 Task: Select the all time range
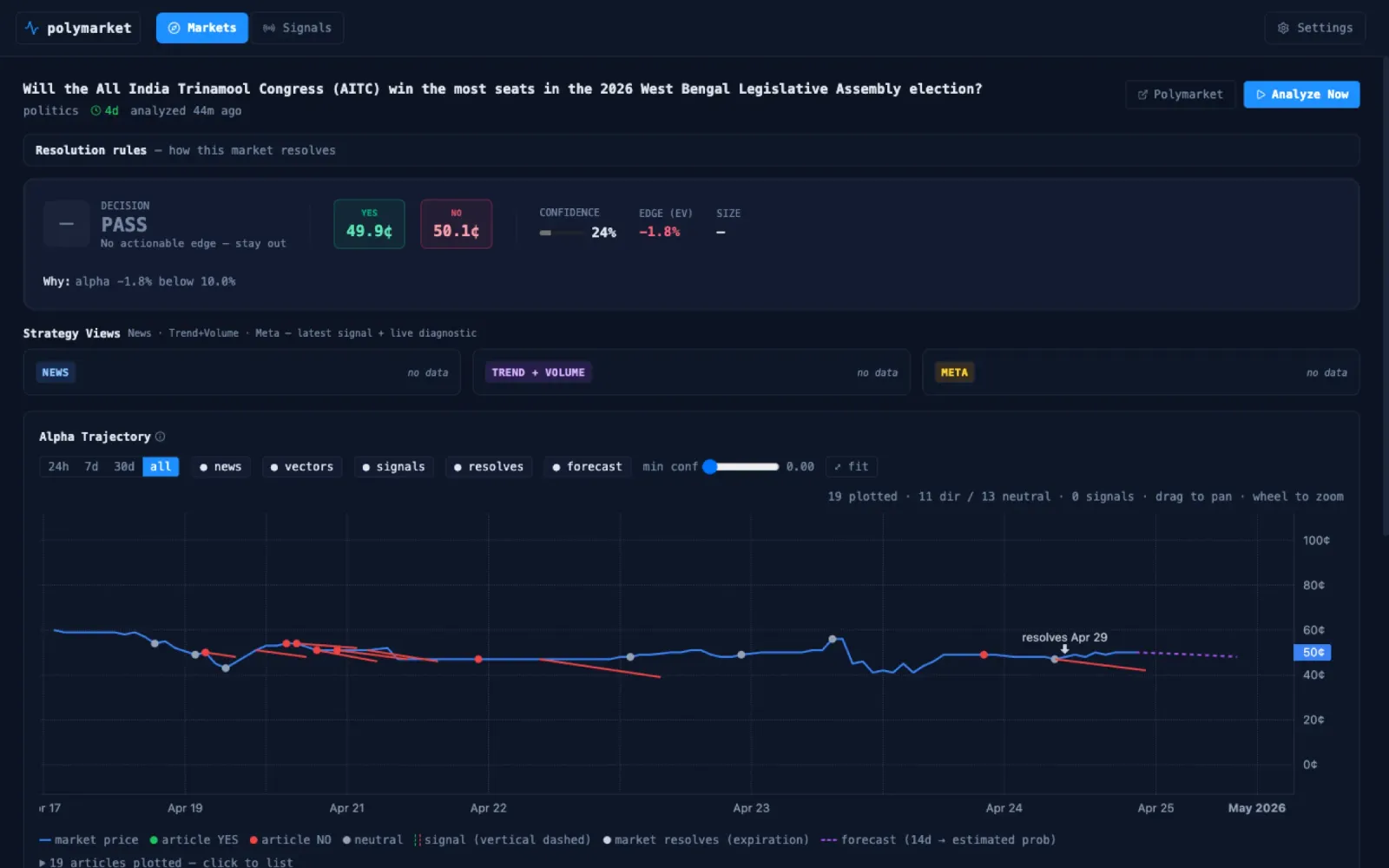(161, 466)
